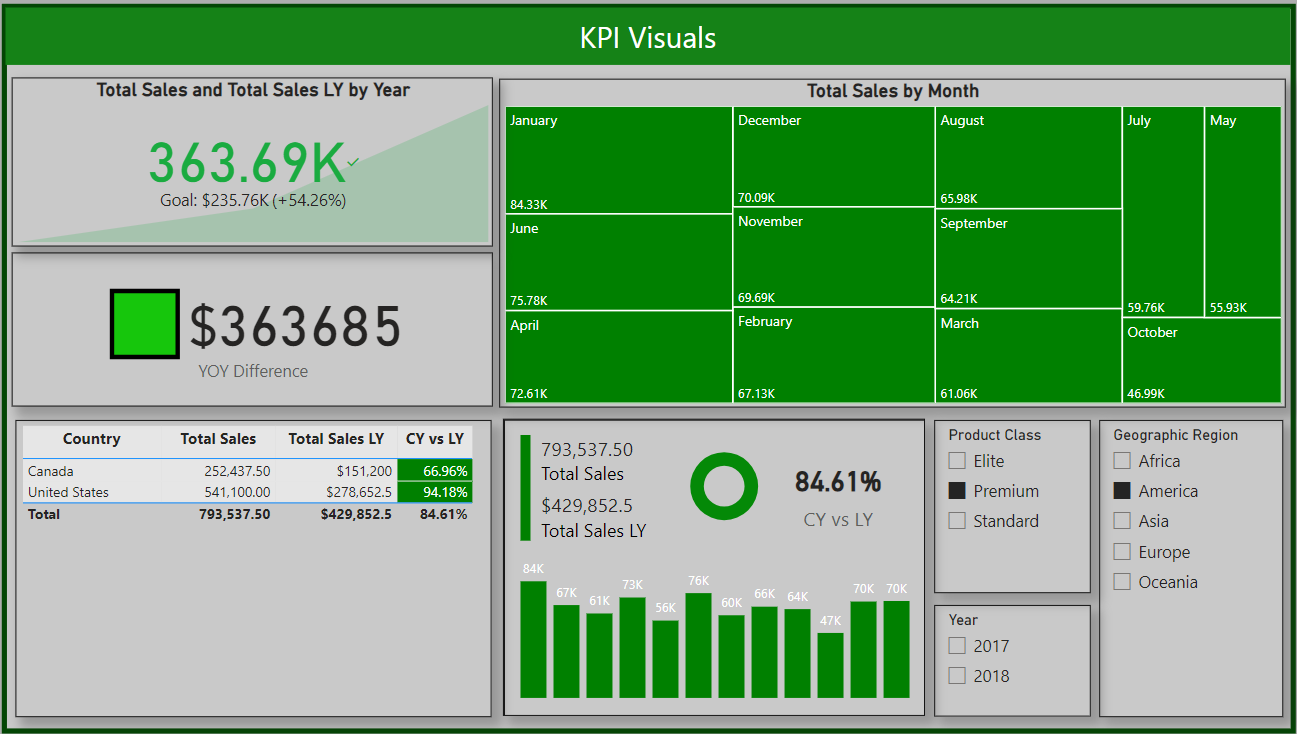Select Africa in the Geographic Region slicer
Viewport: 1297px width, 734px height.
click(x=1122, y=461)
